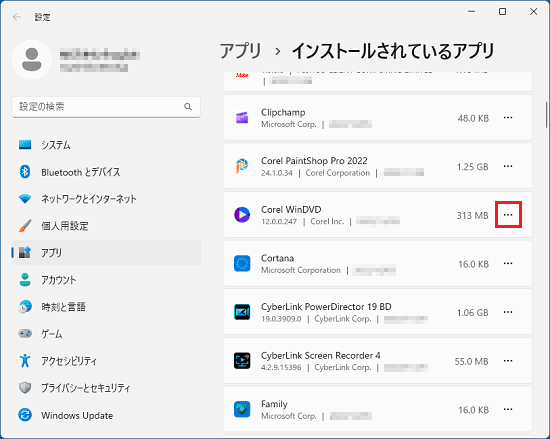550x439 pixels.
Task: Select the Family app name text
Action: coord(274,404)
